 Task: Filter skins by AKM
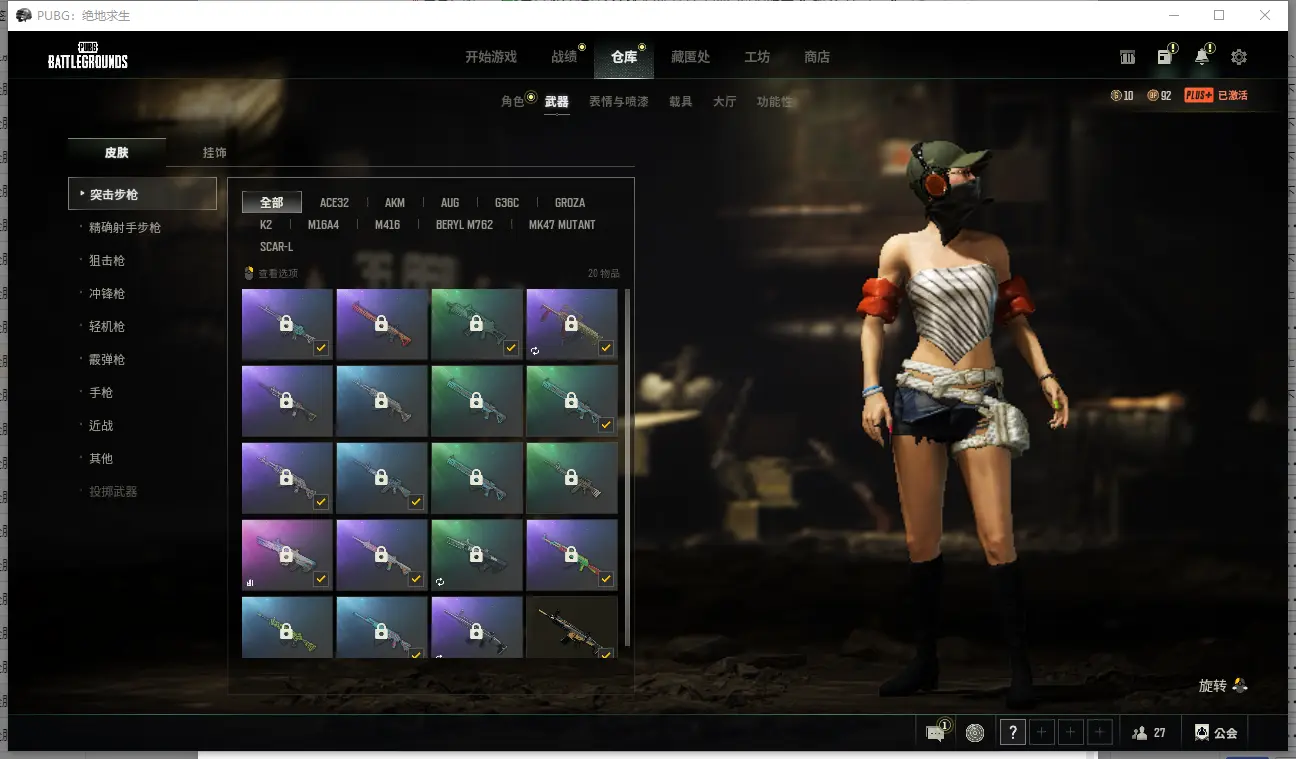[x=395, y=203]
